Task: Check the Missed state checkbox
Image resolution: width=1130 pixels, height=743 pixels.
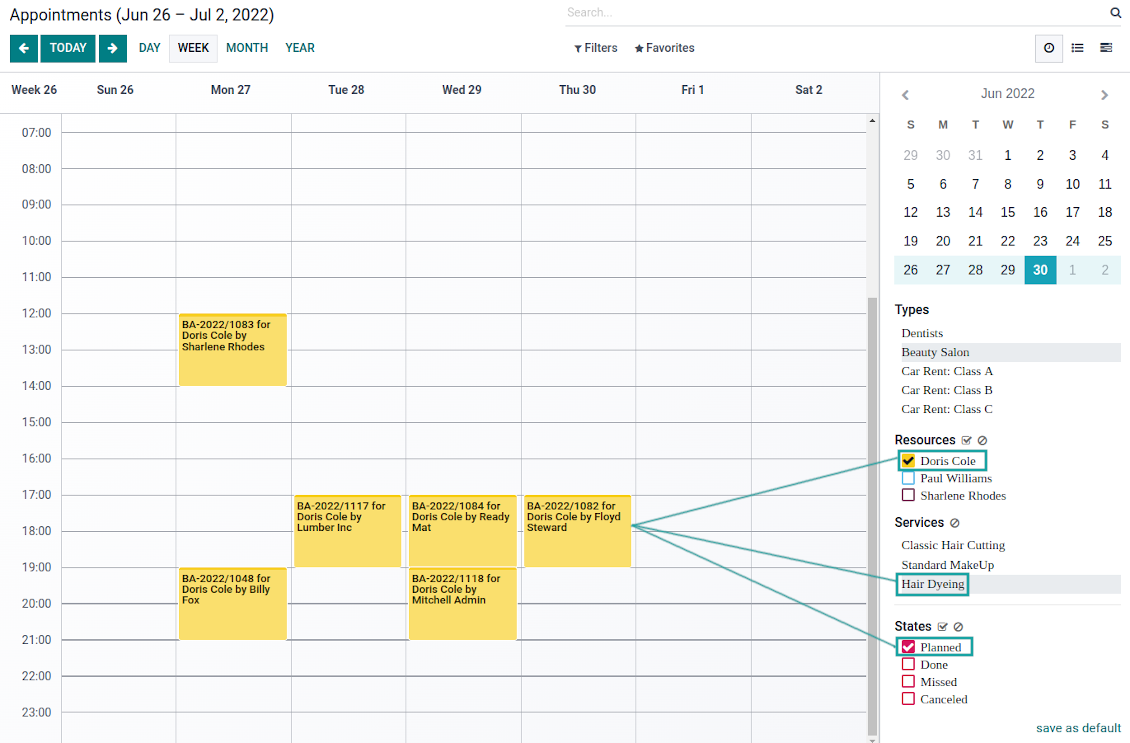Action: pos(909,682)
